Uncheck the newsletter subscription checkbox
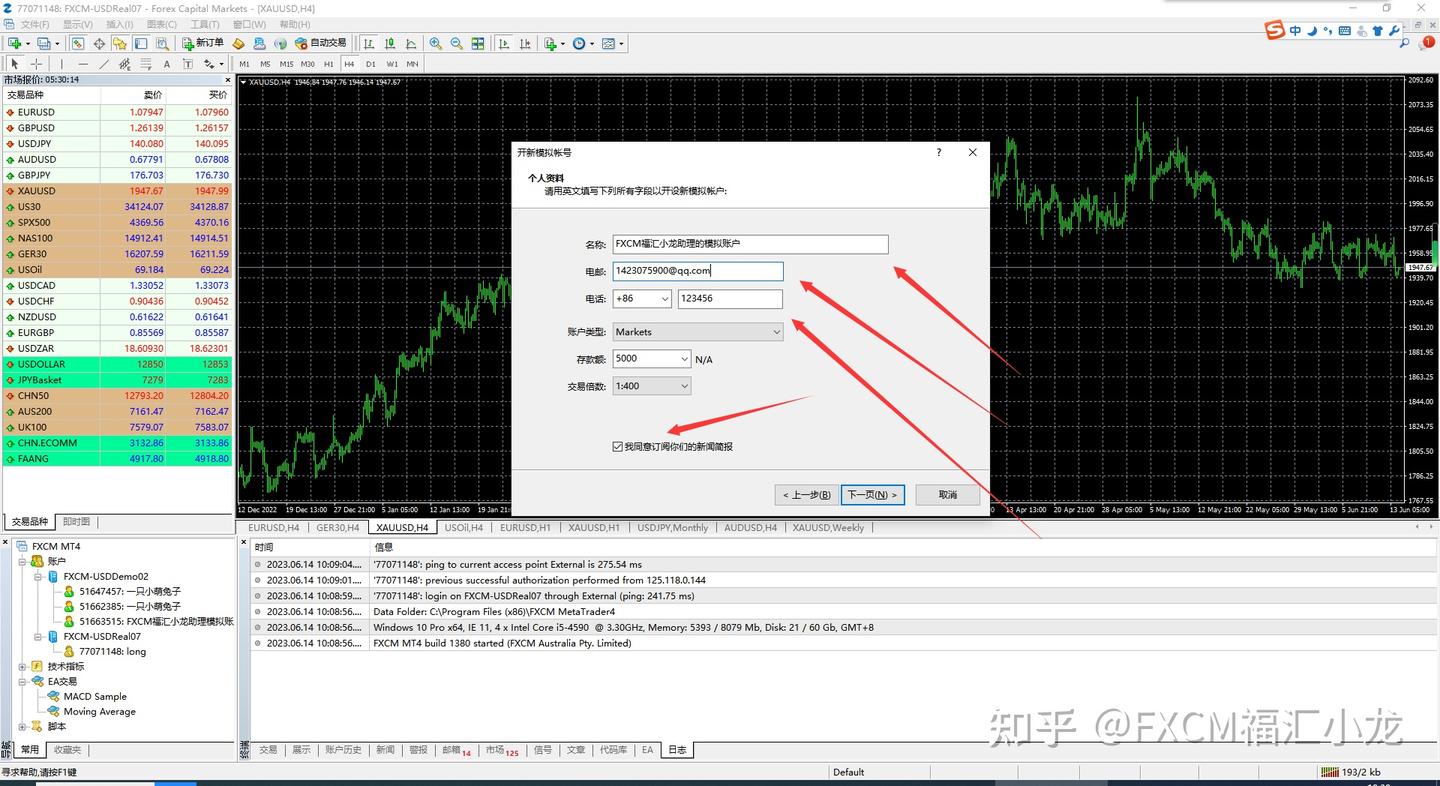This screenshot has height=786, width=1440. 618,446
